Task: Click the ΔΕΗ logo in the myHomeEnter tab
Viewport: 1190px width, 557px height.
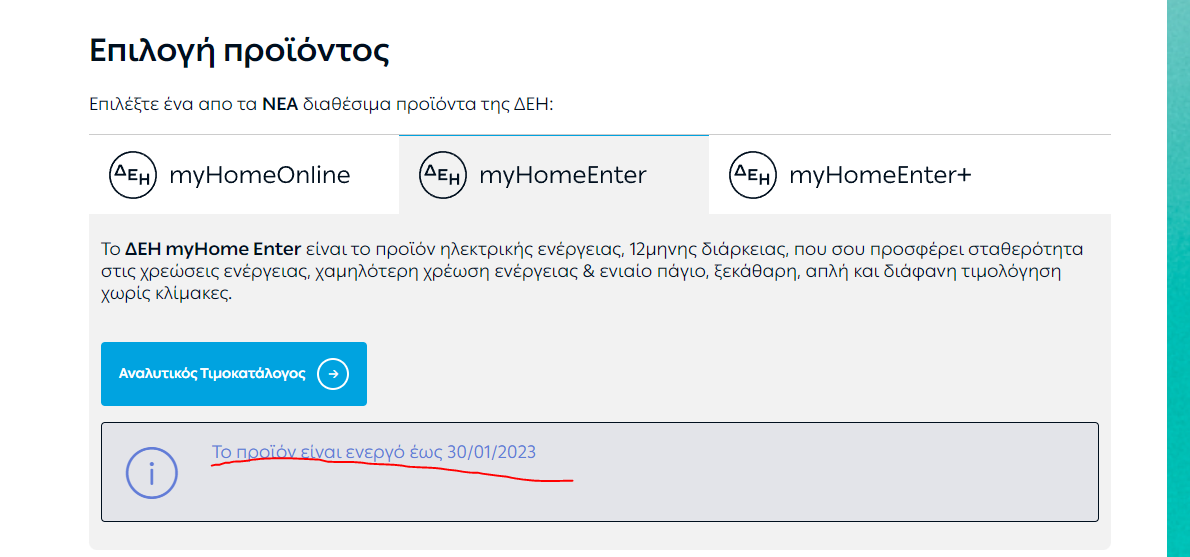Action: tap(443, 175)
